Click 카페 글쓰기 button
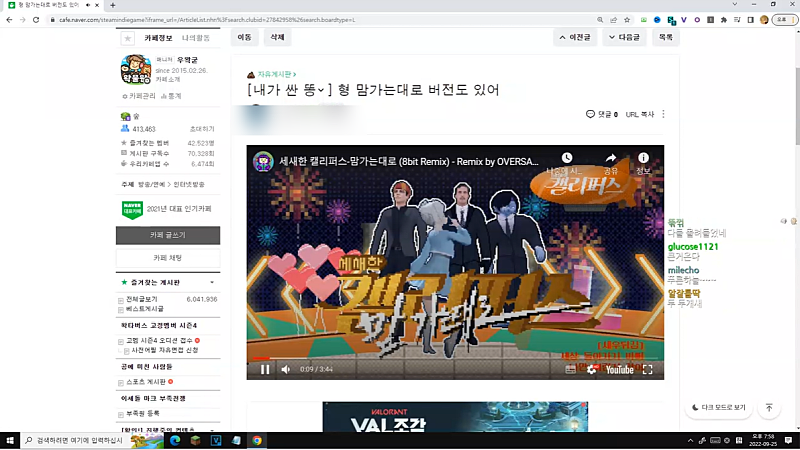This screenshot has height=450, width=800. 168,235
